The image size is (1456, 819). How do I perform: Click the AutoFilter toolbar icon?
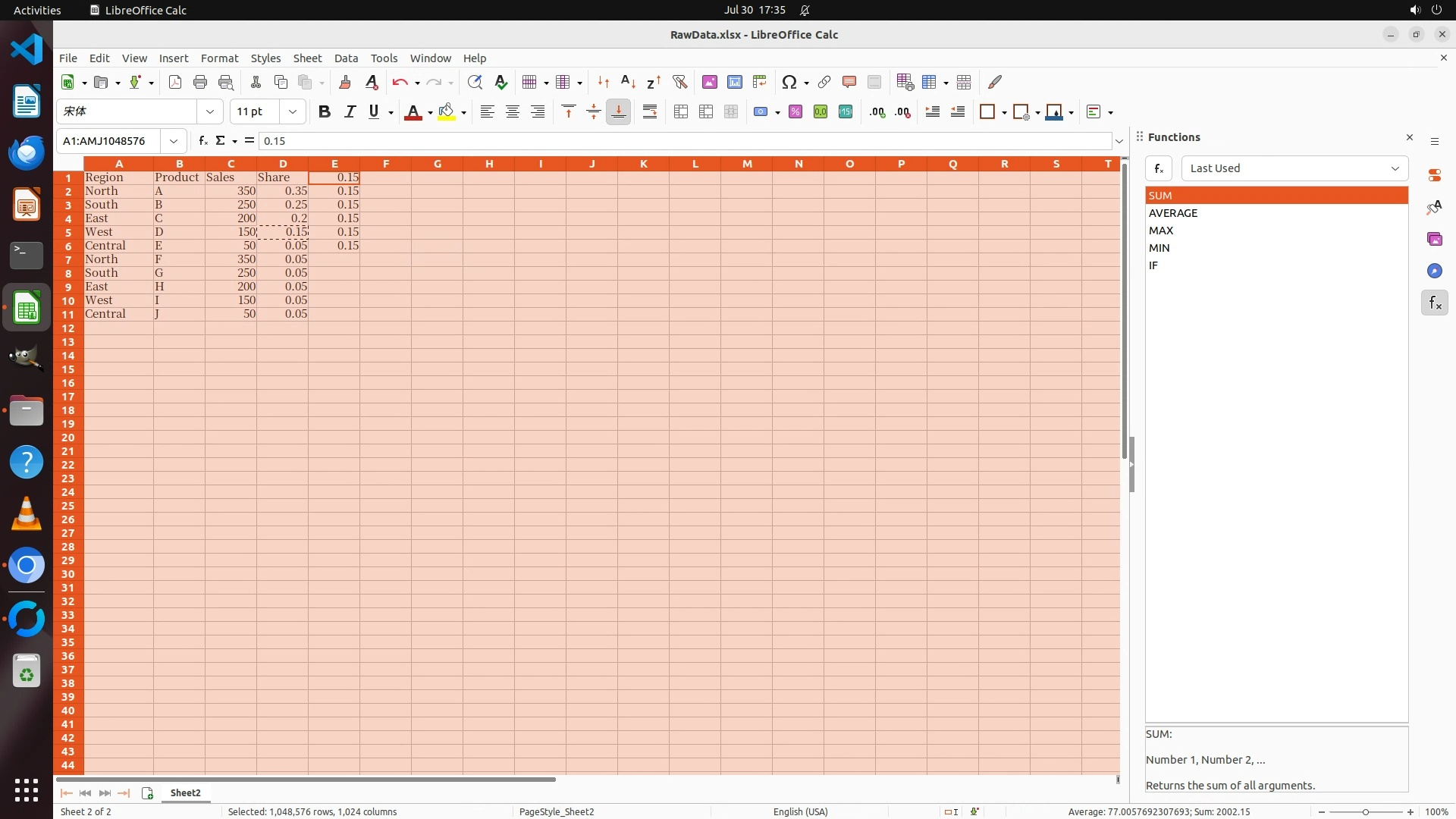point(679,82)
